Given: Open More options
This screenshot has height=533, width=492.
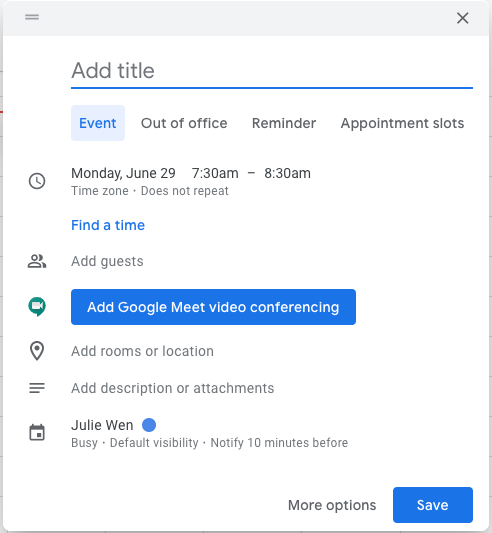Looking at the screenshot, I should point(332,505).
